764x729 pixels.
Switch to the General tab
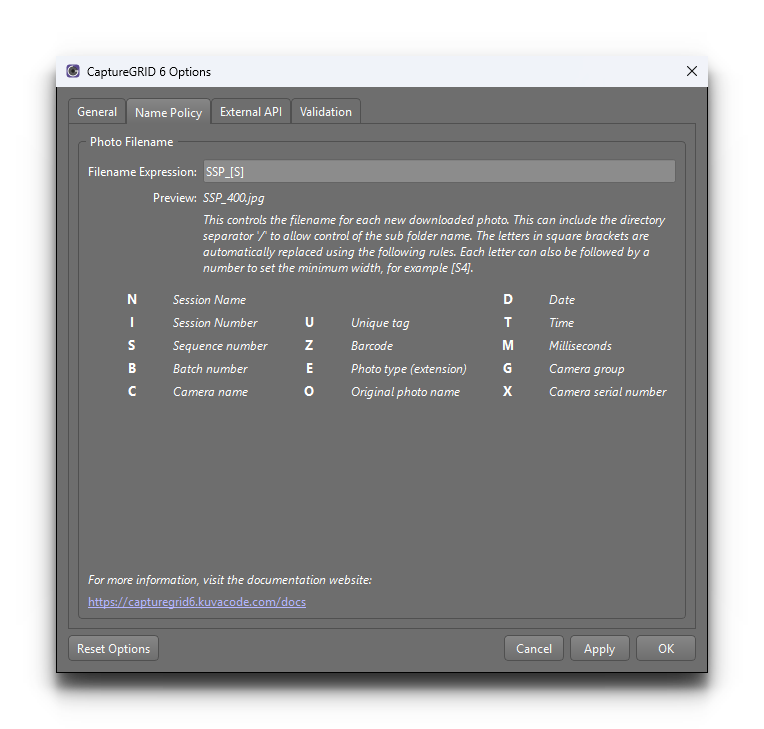tap(97, 112)
